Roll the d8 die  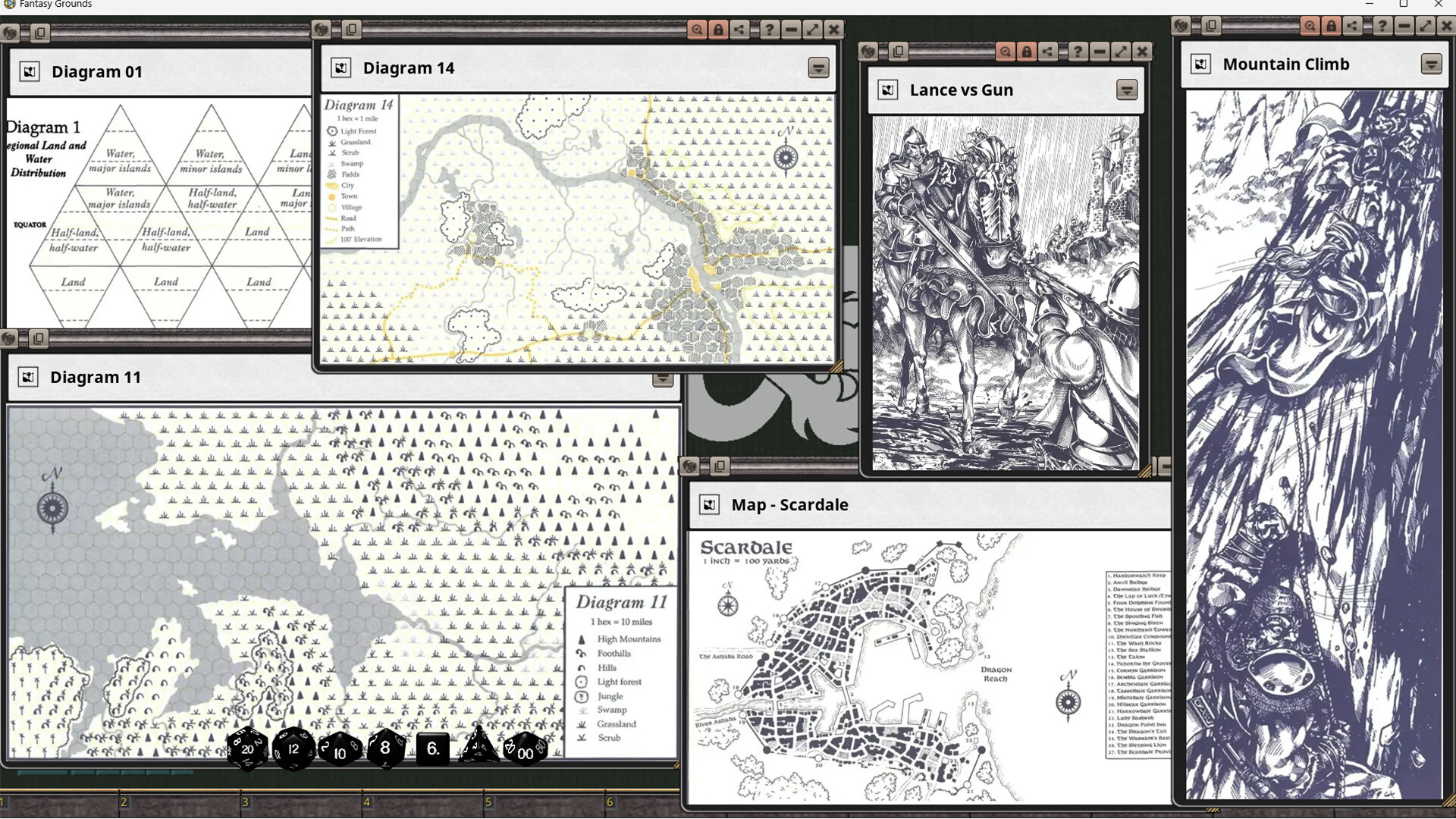click(386, 748)
